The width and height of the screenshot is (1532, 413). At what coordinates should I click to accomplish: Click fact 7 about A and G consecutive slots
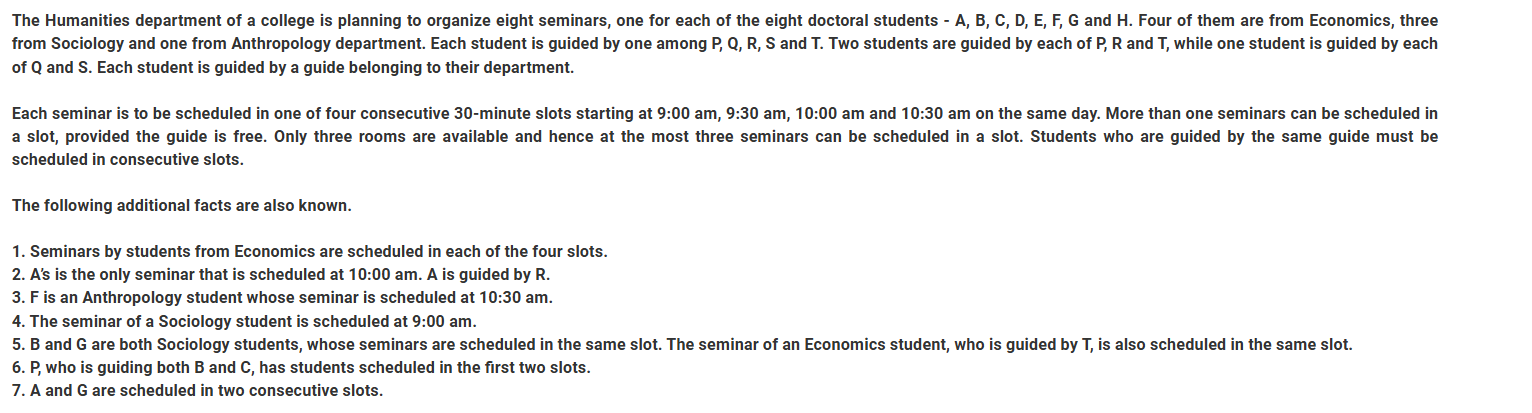(x=197, y=390)
